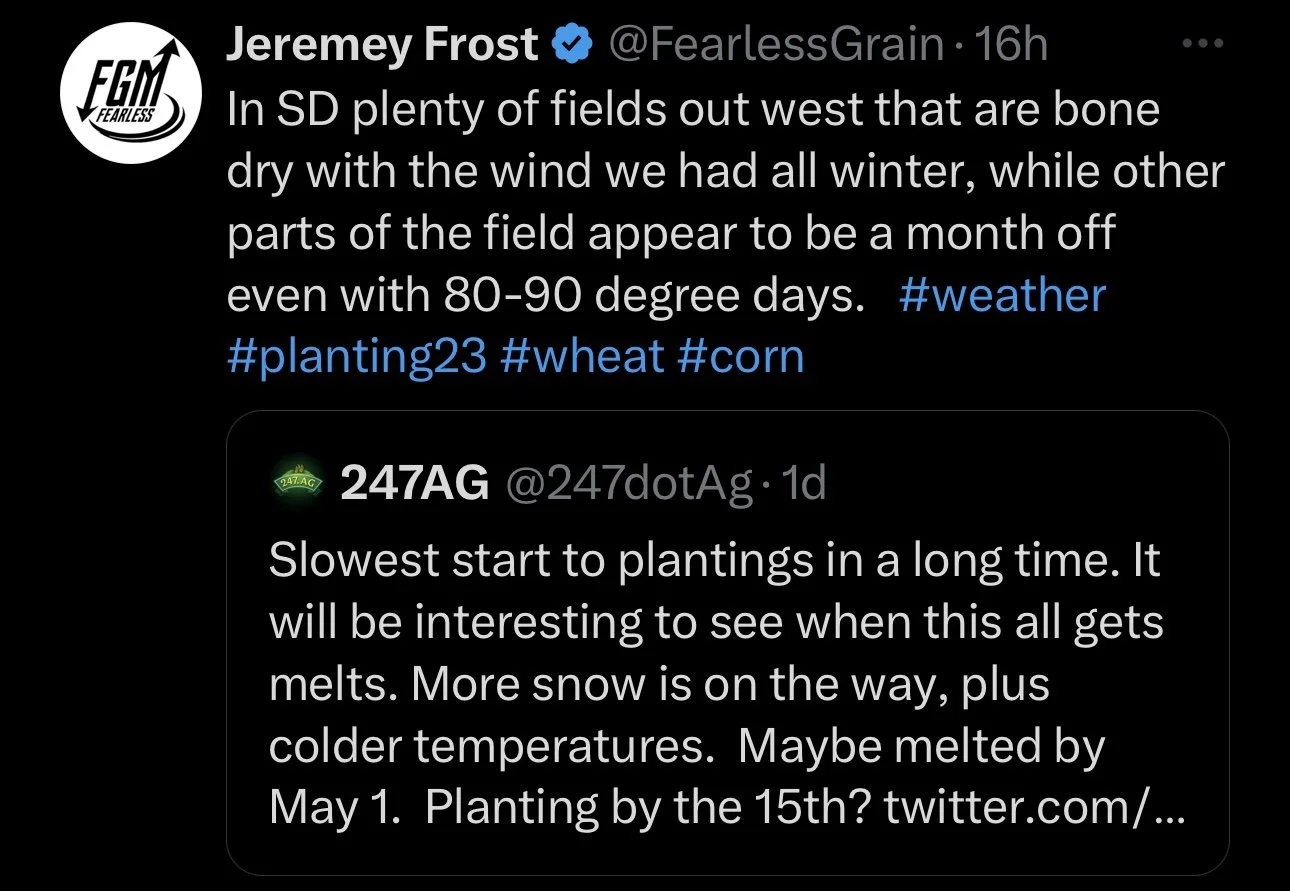Click the 247AG display name
The image size is (1290, 891).
tap(415, 484)
